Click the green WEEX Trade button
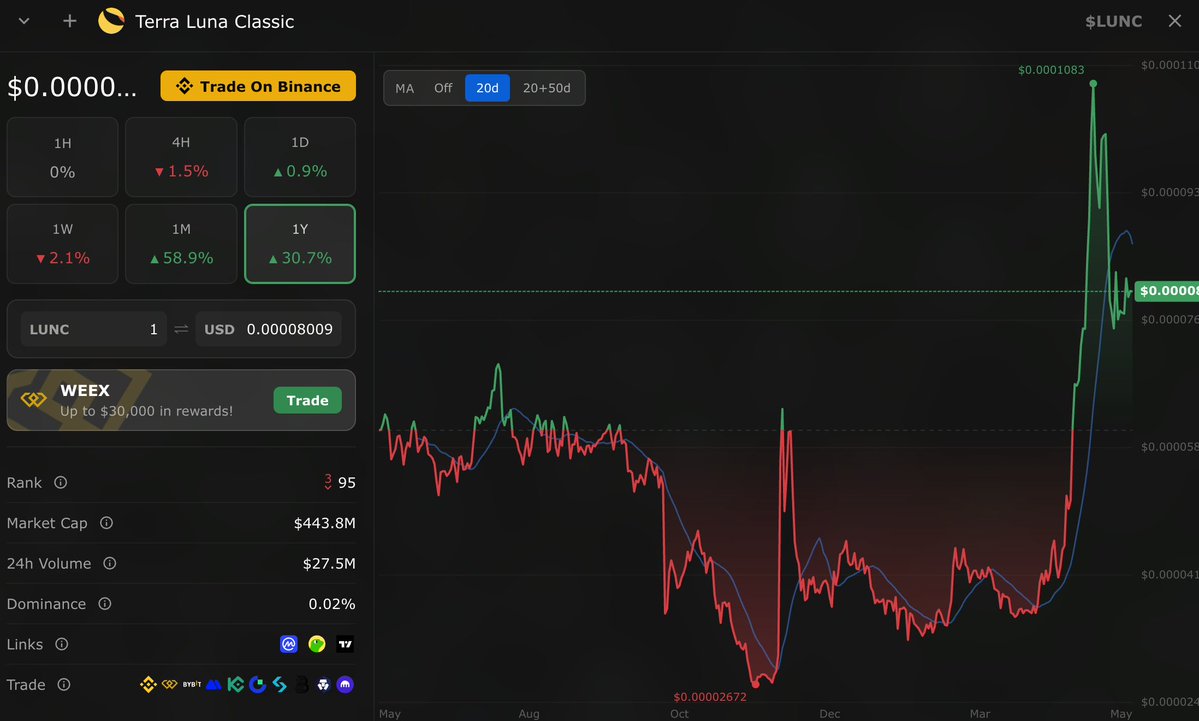The width and height of the screenshot is (1199, 721). (x=307, y=401)
